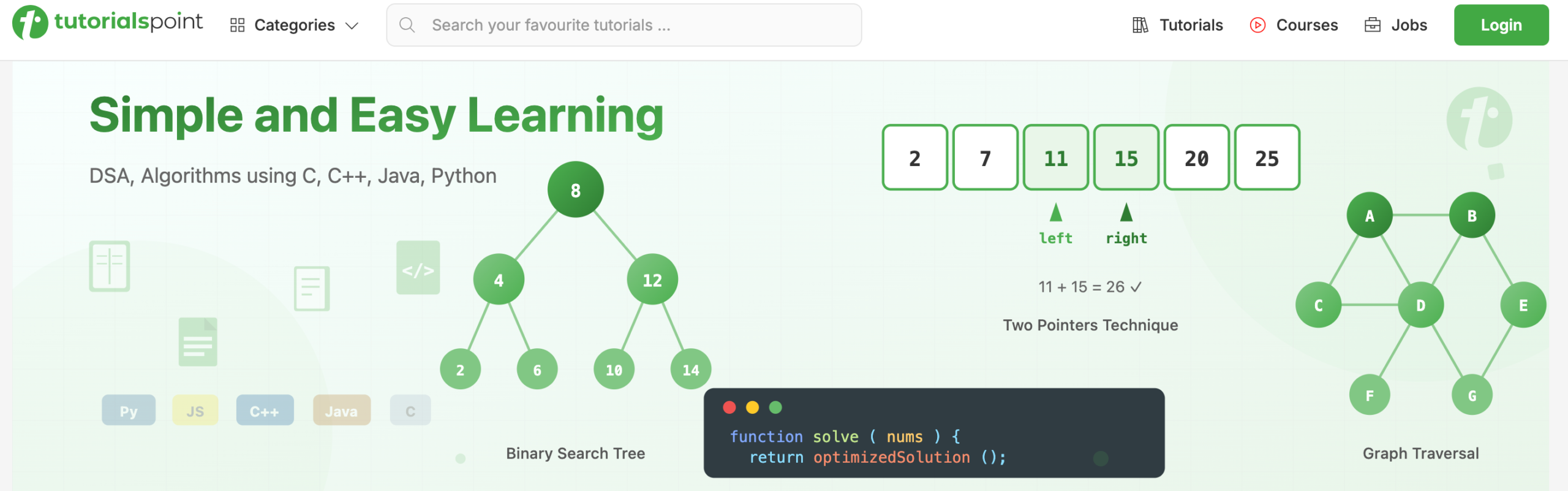
Task: Click highlighted array cell 11
Action: [x=1056, y=158]
